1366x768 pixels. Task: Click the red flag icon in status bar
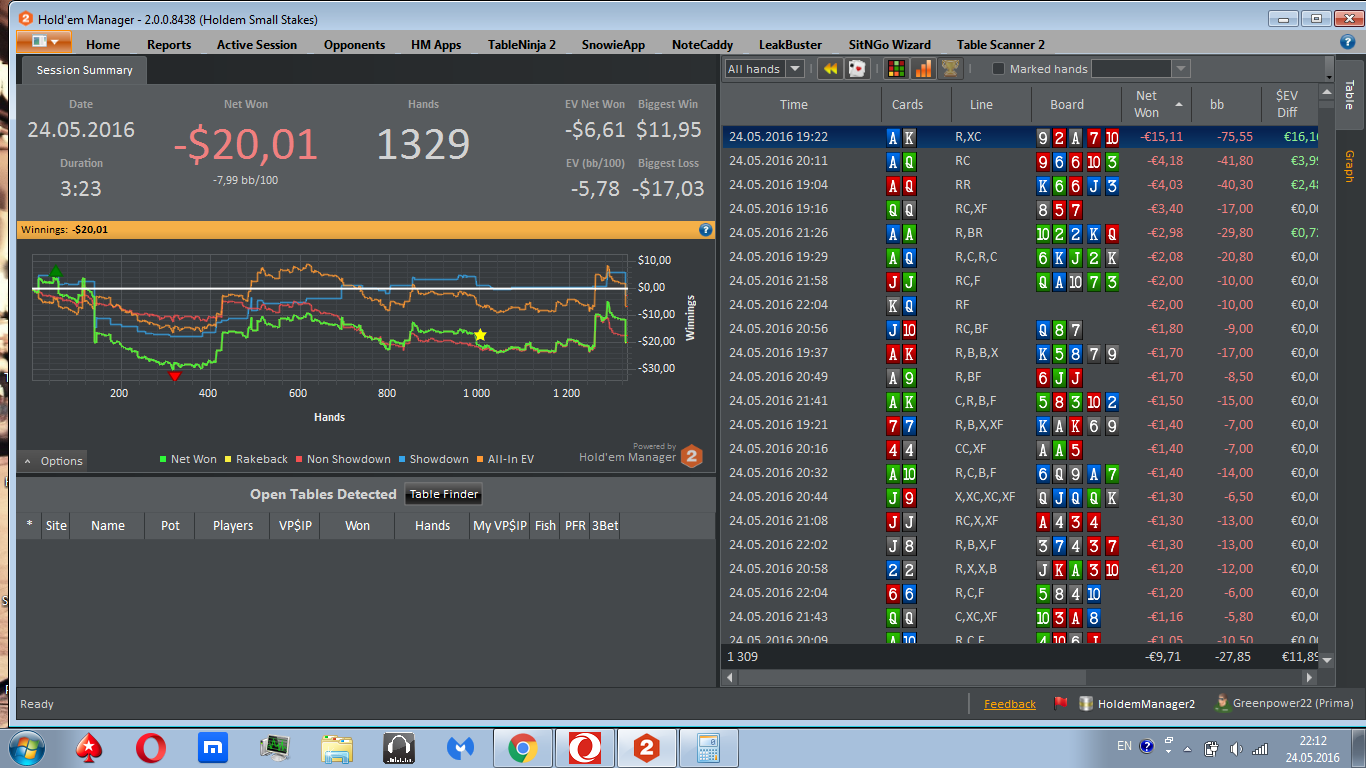[1061, 704]
